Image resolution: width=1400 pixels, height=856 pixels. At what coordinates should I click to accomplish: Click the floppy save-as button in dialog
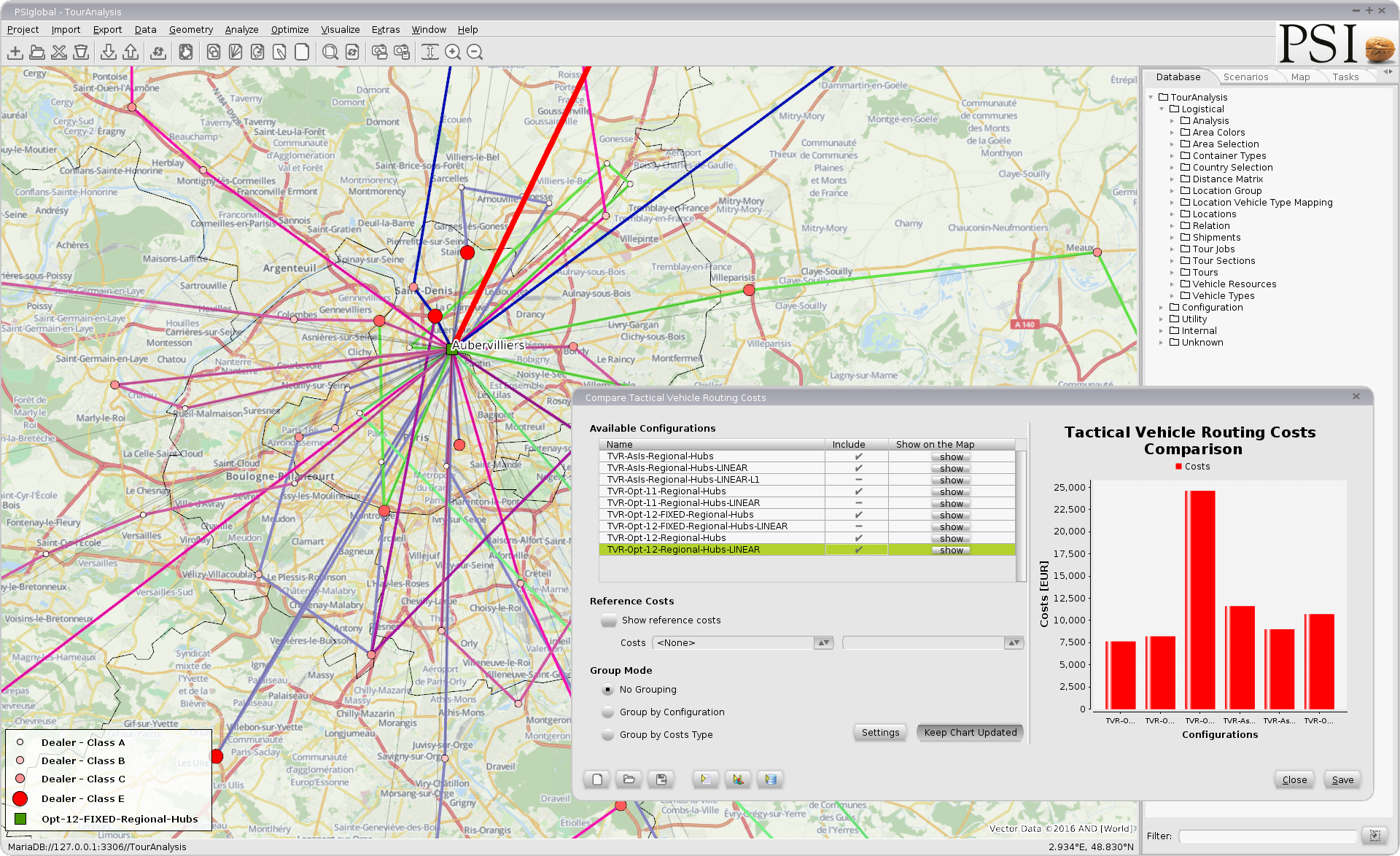pyautogui.click(x=661, y=779)
